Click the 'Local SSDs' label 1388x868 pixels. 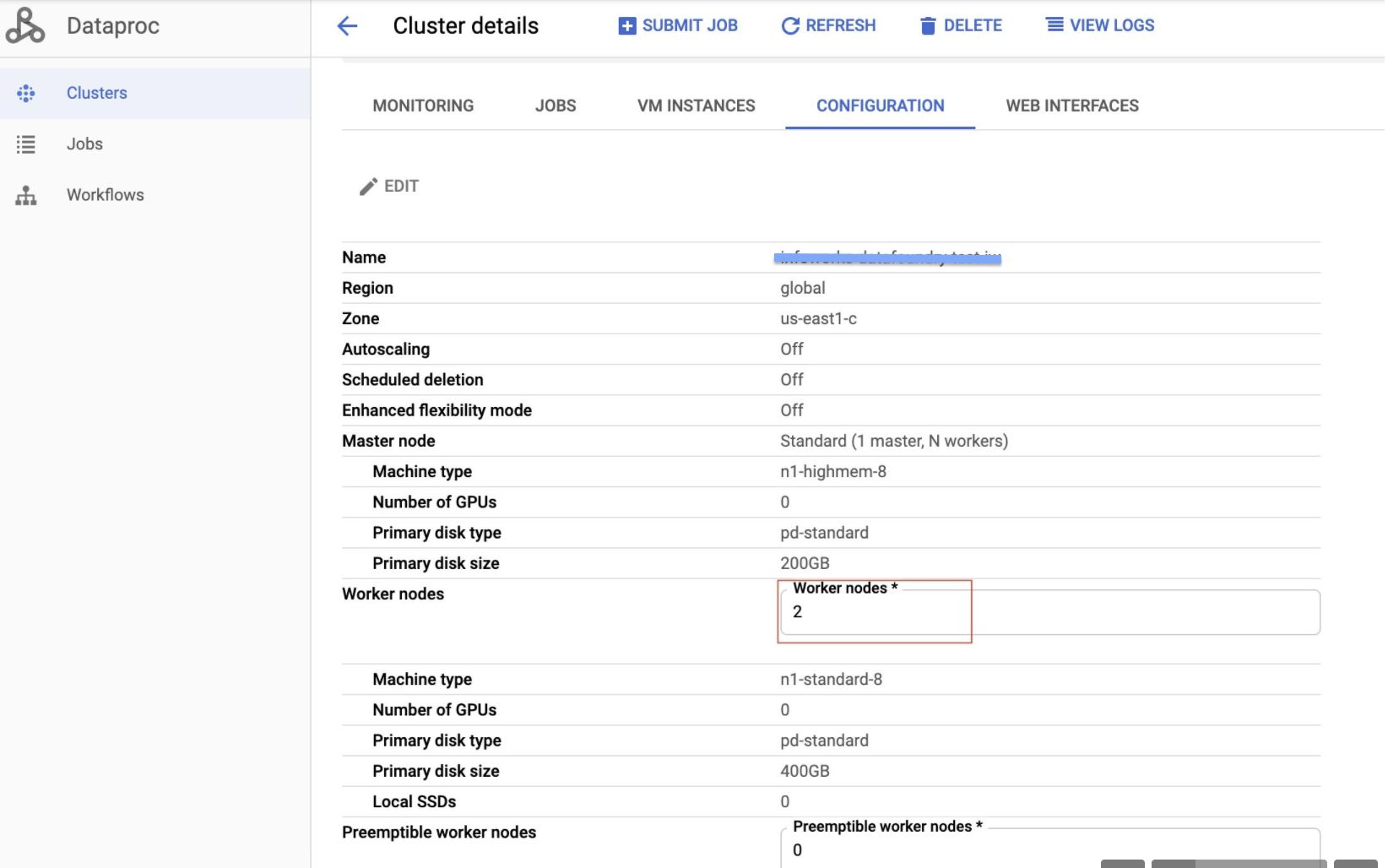(x=415, y=801)
